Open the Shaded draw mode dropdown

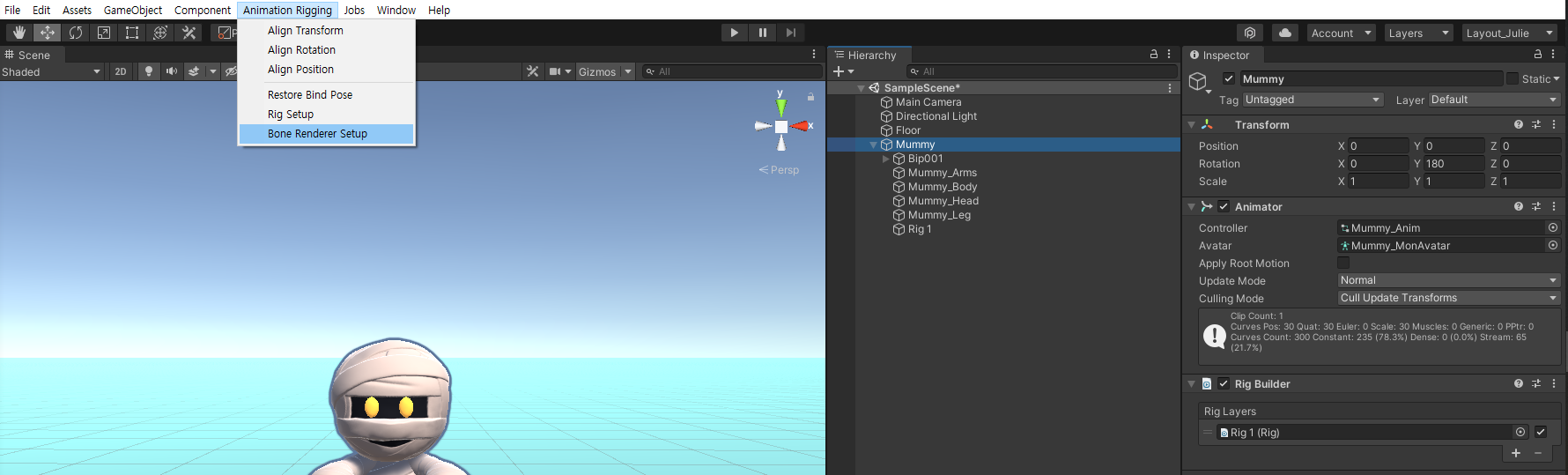(x=52, y=71)
